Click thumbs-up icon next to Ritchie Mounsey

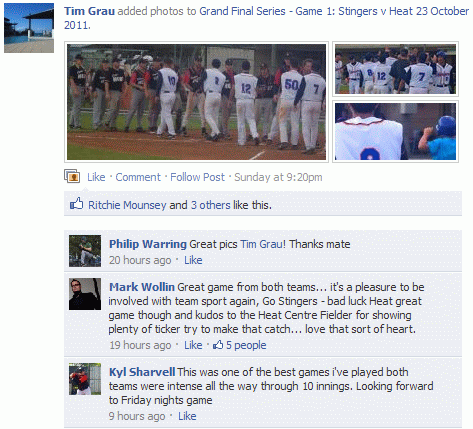point(76,203)
